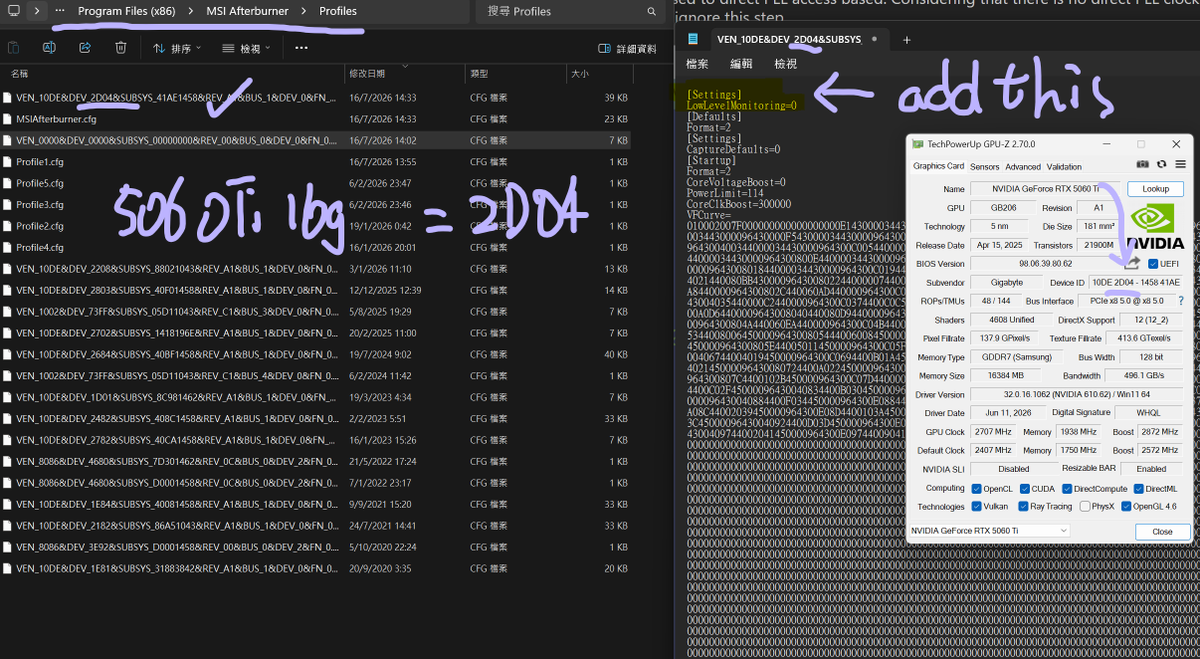Select the Graphics Card tab in GPU-Z
This screenshot has width=1200, height=659.
938,167
